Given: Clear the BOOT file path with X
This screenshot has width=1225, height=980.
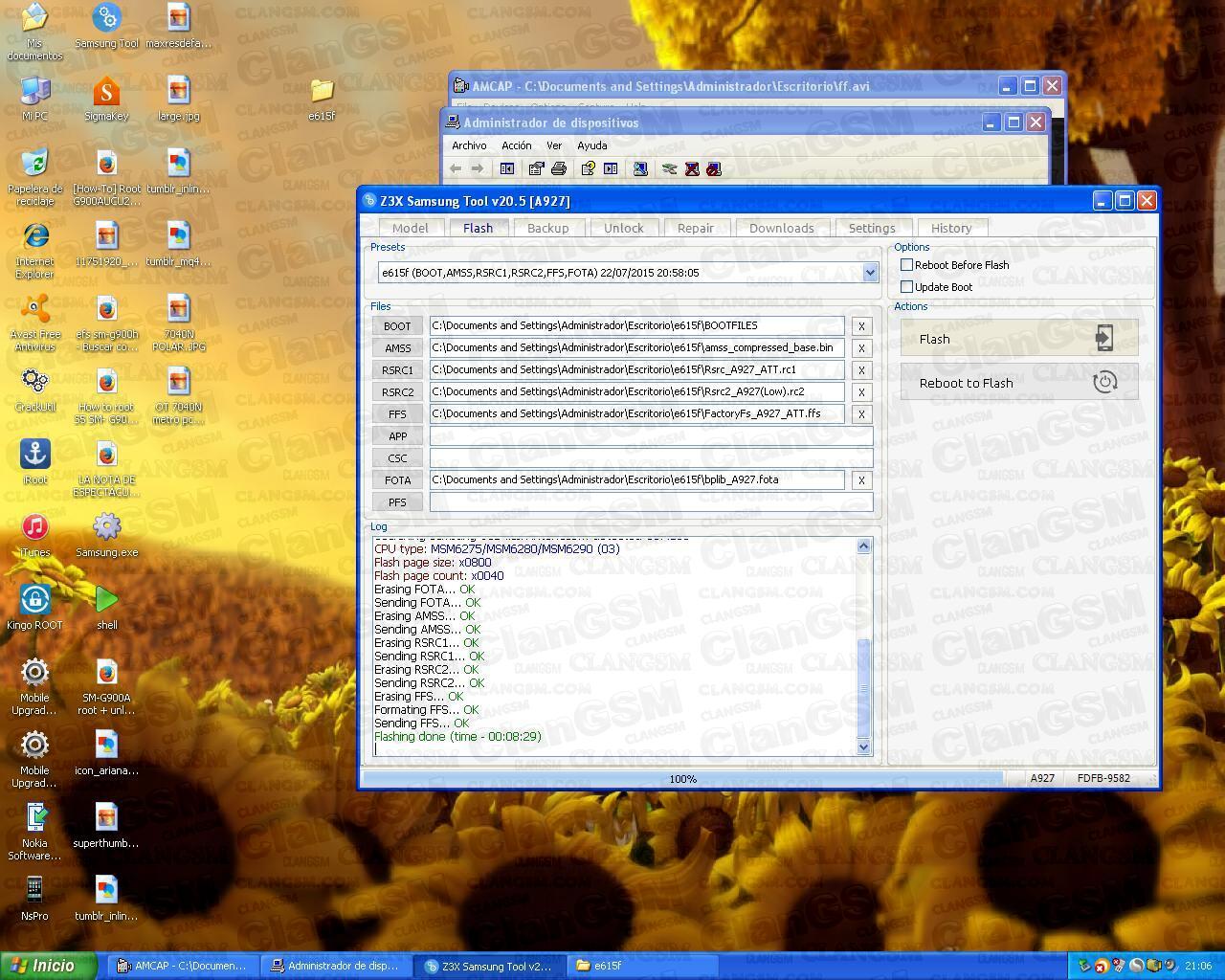Looking at the screenshot, I should click(x=861, y=326).
